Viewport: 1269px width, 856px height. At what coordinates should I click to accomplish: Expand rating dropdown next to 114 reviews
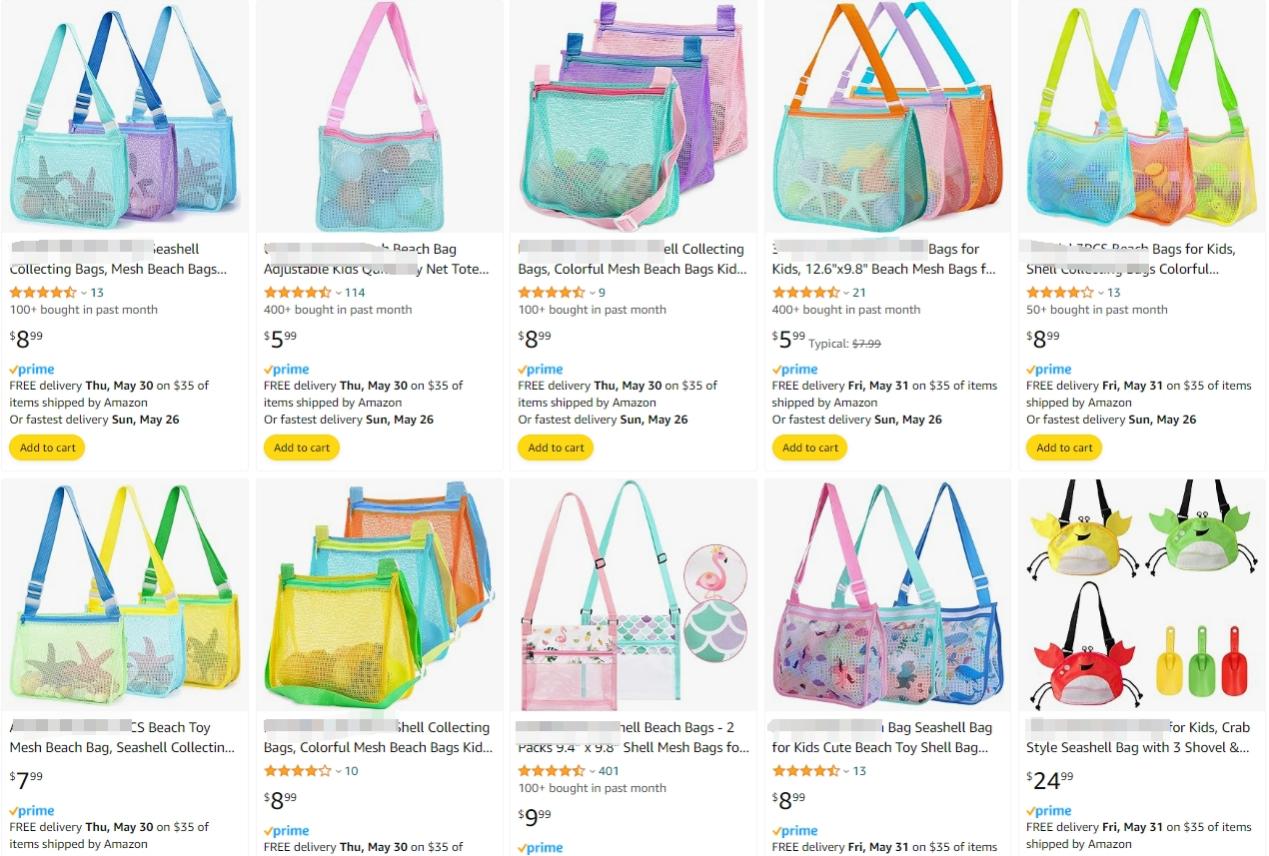337,293
